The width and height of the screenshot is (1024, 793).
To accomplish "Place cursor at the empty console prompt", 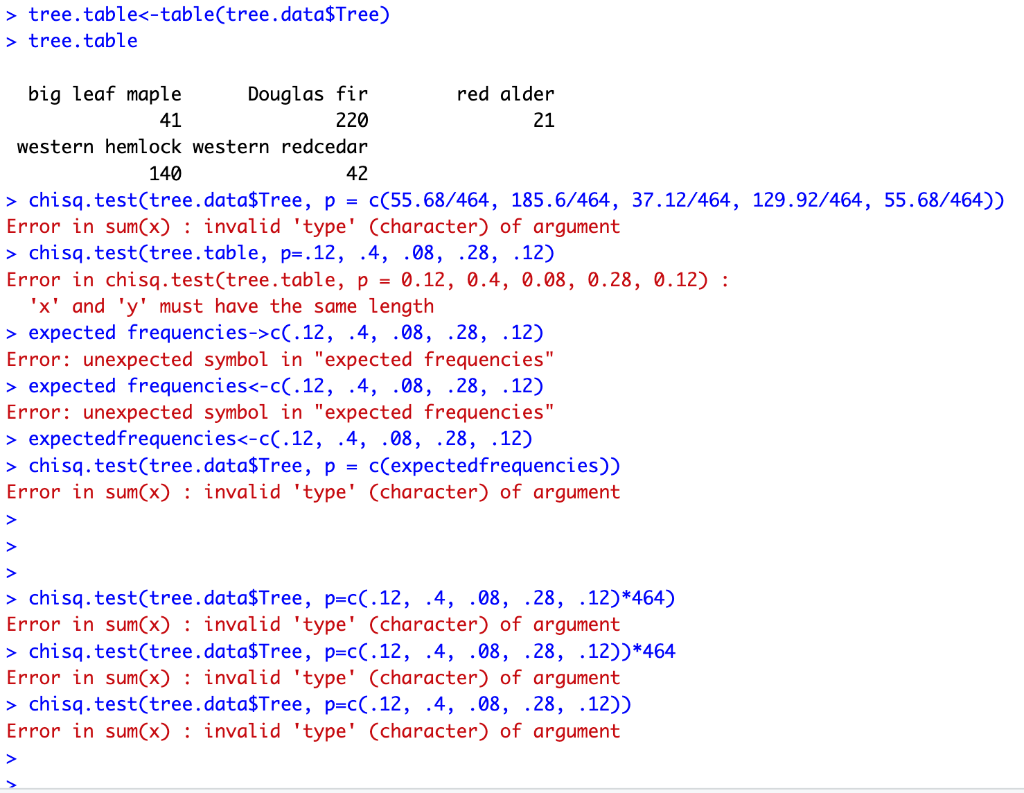I will (x=12, y=518).
